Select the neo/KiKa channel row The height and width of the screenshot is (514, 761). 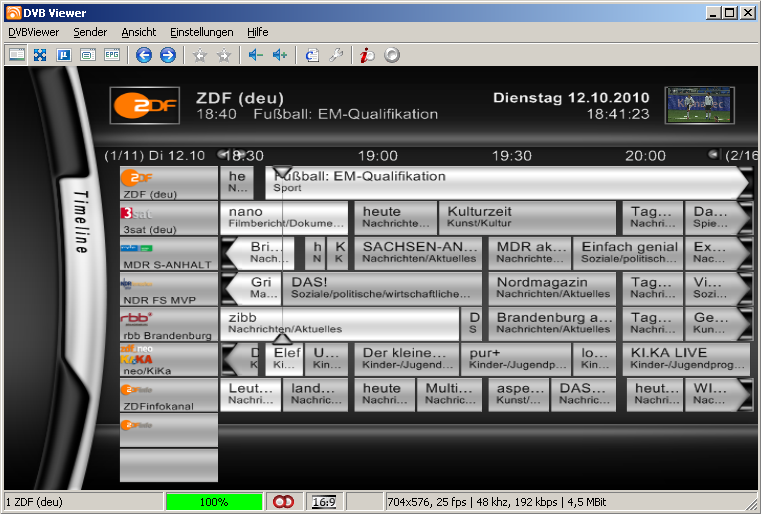[x=169, y=360]
